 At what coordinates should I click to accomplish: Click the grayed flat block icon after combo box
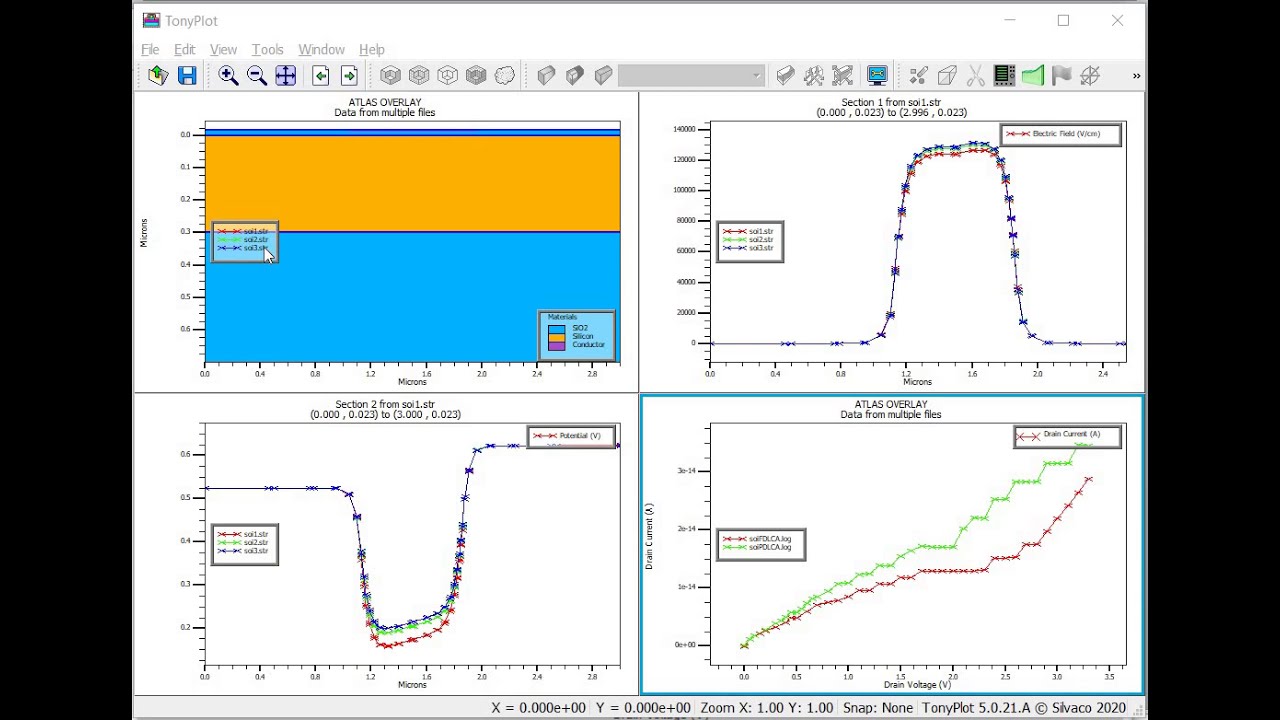(786, 75)
